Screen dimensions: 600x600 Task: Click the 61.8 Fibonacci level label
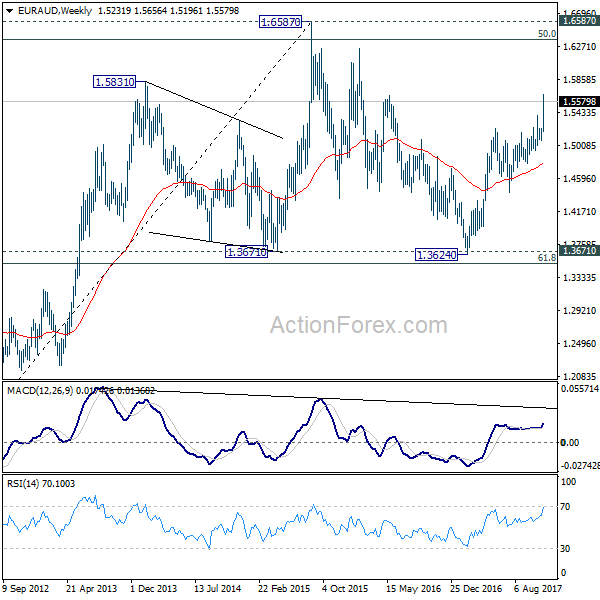click(546, 258)
